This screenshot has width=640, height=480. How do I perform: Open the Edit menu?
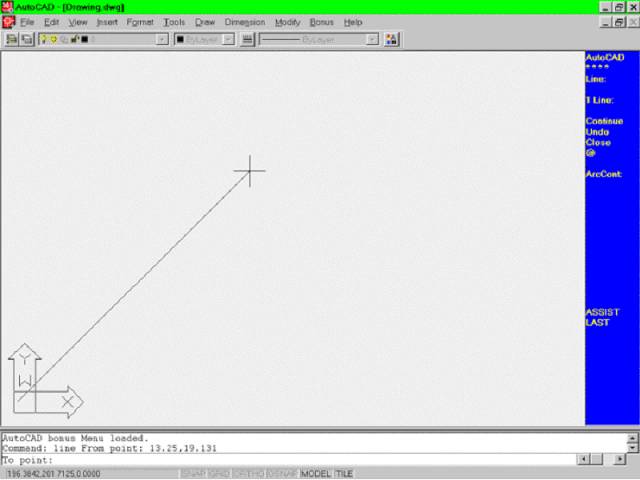point(51,22)
